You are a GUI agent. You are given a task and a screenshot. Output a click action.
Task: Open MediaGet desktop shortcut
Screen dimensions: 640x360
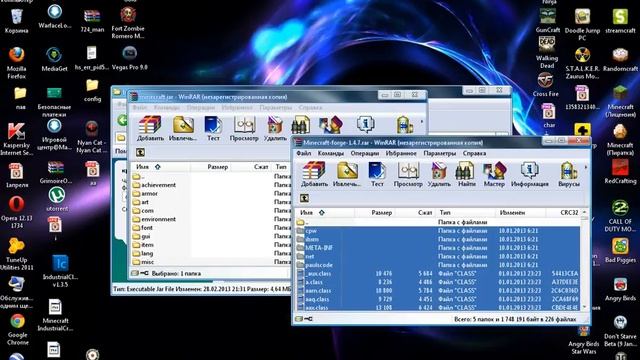(x=54, y=60)
